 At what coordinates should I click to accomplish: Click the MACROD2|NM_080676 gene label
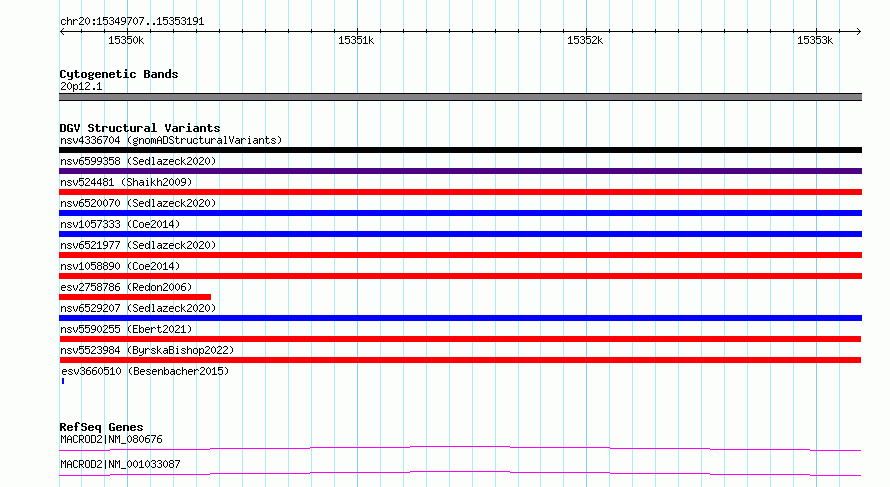tap(111, 439)
